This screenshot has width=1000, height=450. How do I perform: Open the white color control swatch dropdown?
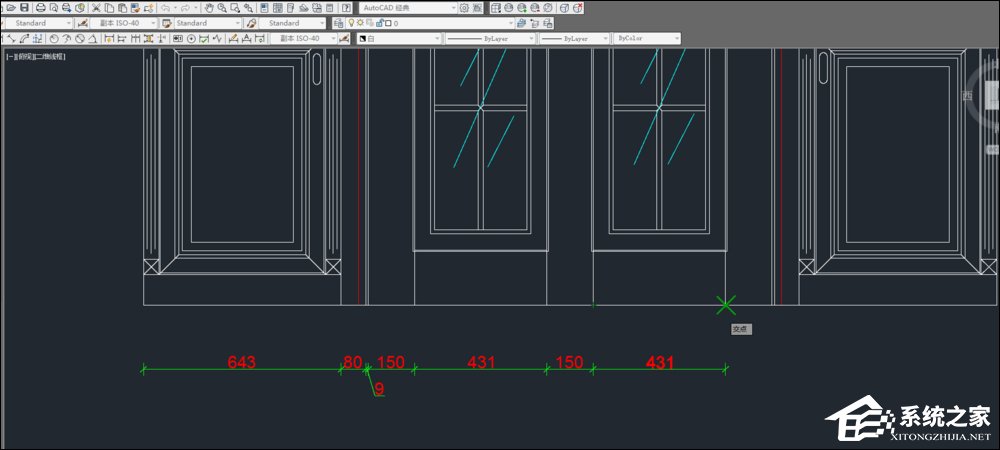point(398,38)
